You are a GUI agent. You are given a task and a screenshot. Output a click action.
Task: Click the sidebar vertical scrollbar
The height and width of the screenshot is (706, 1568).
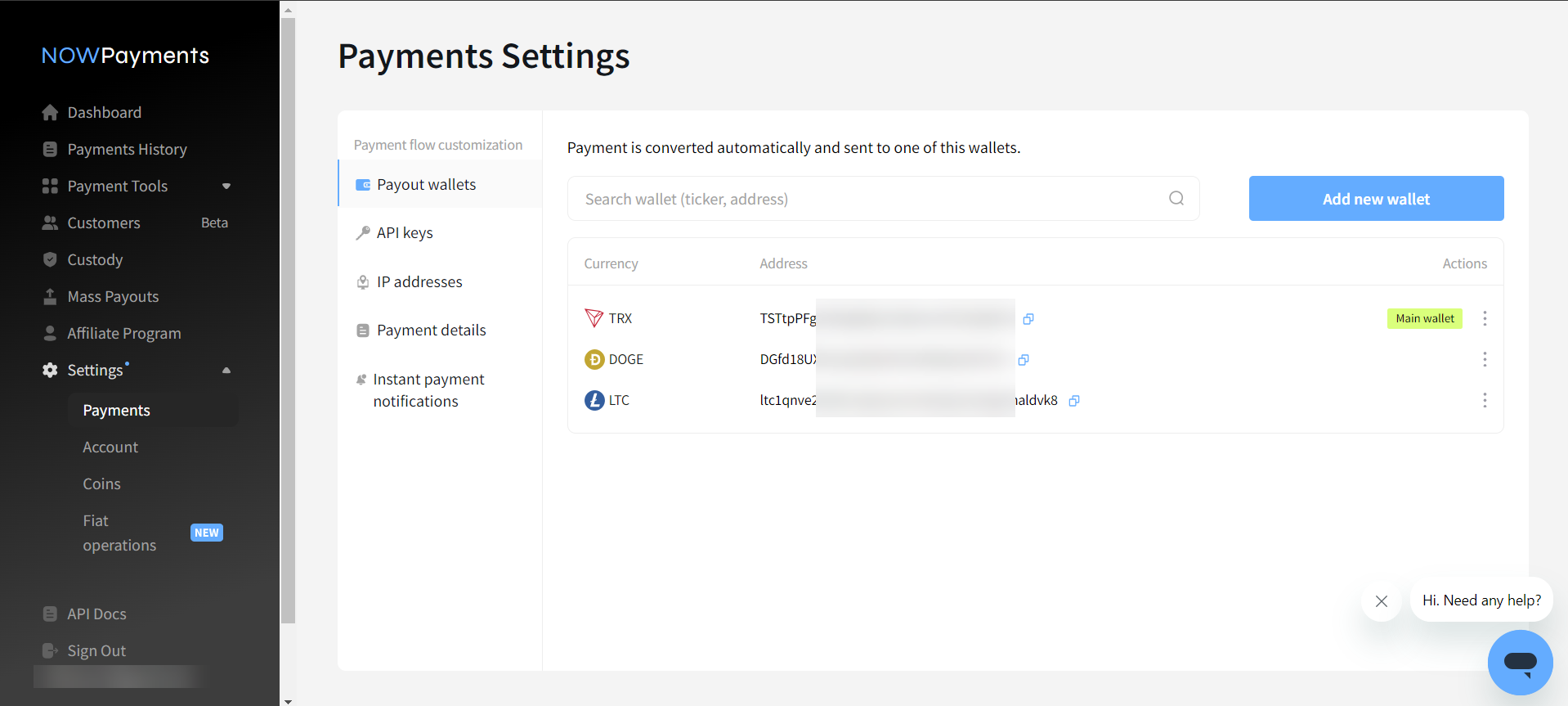coord(288,319)
